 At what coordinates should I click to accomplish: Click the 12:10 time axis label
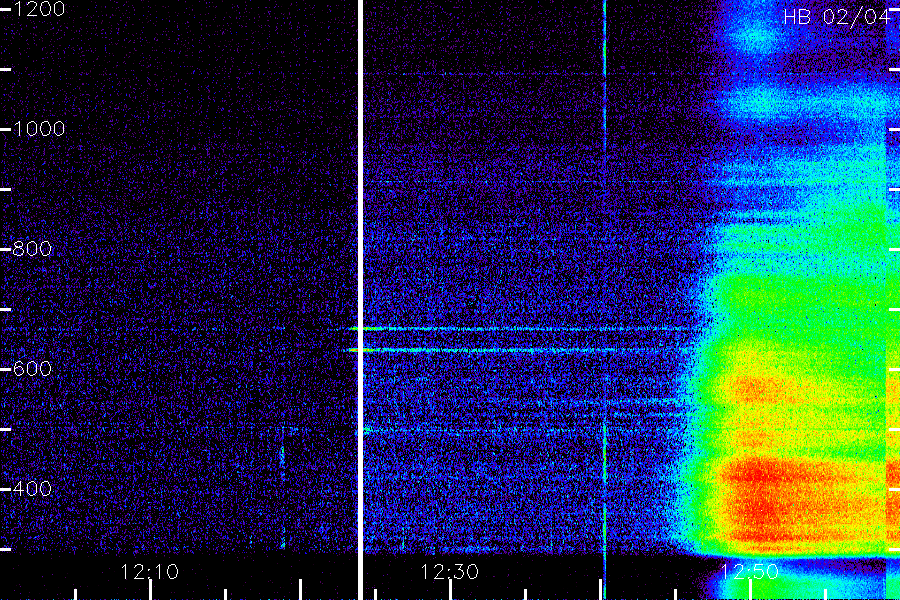150,572
